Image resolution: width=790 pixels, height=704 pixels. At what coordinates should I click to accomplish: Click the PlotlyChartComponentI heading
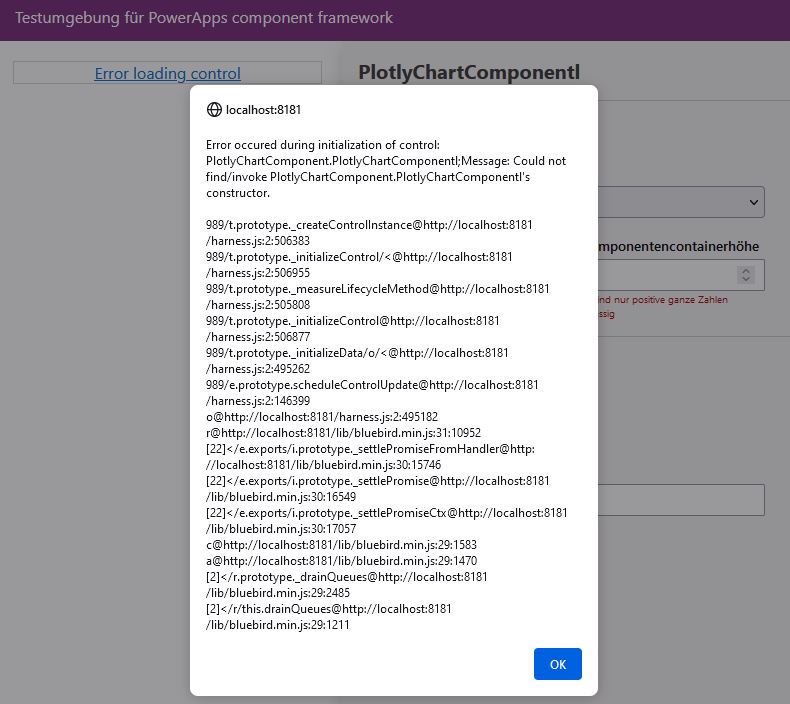coord(469,72)
